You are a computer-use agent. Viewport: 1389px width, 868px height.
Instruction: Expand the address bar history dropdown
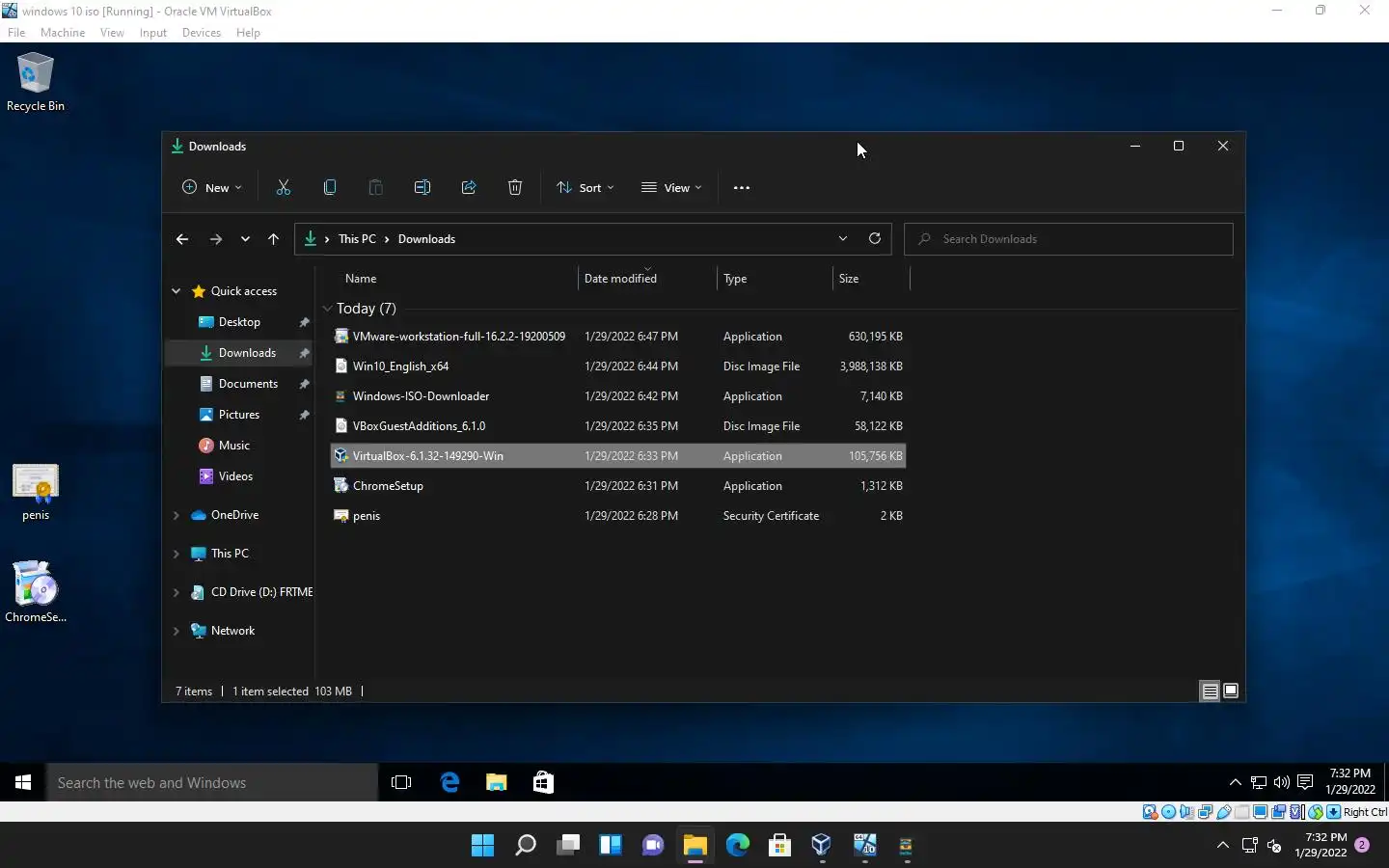[843, 238]
